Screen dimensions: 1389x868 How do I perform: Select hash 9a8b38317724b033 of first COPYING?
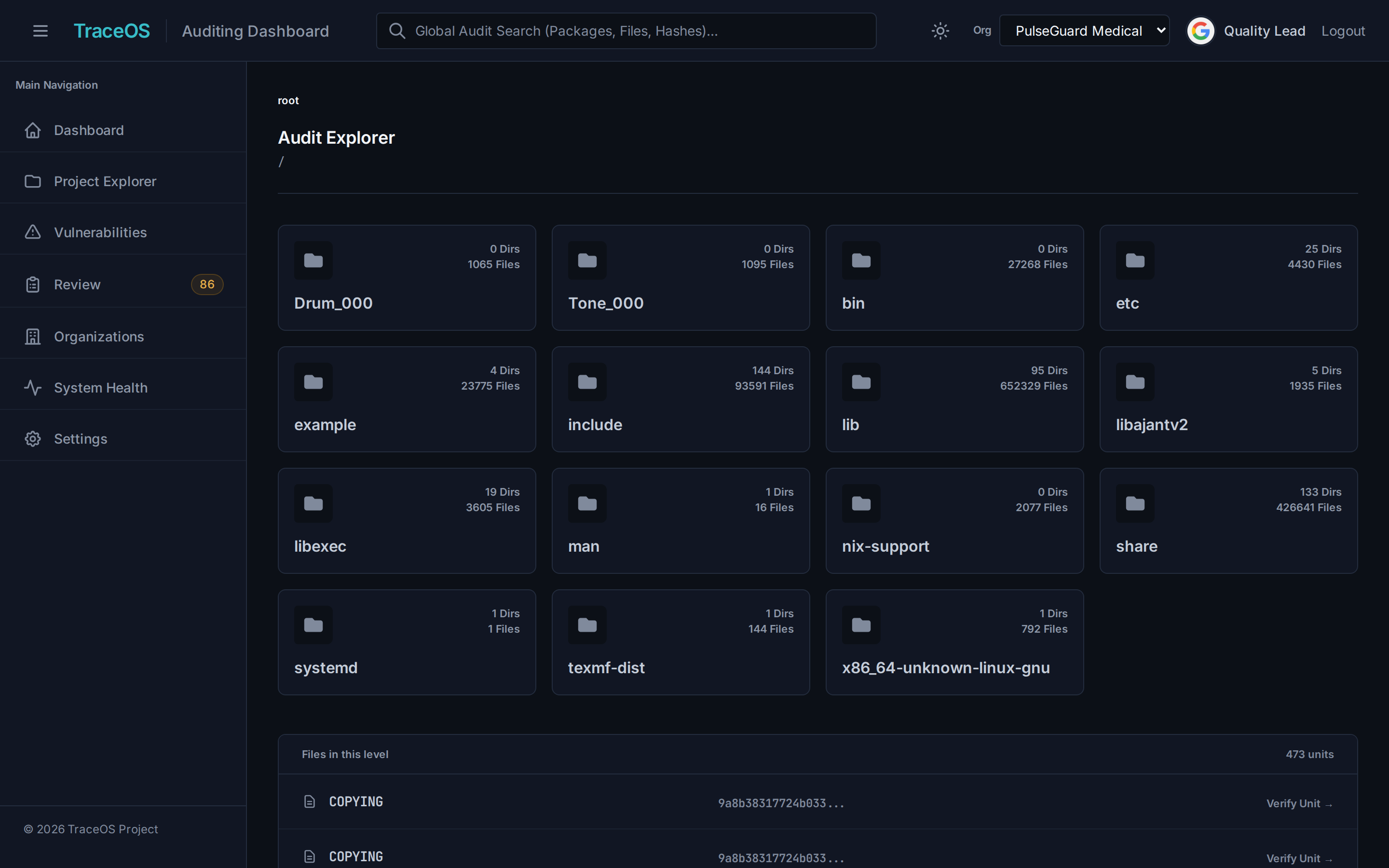781,803
